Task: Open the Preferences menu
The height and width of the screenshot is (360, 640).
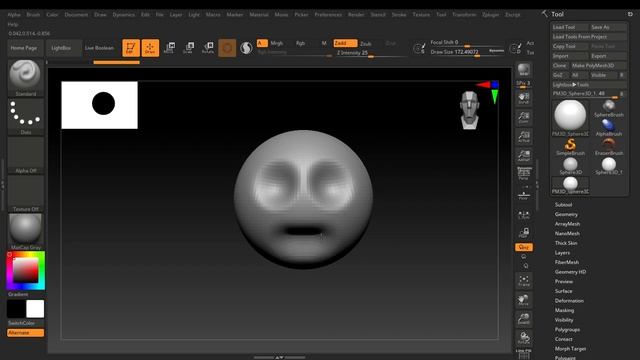Action: (328, 15)
